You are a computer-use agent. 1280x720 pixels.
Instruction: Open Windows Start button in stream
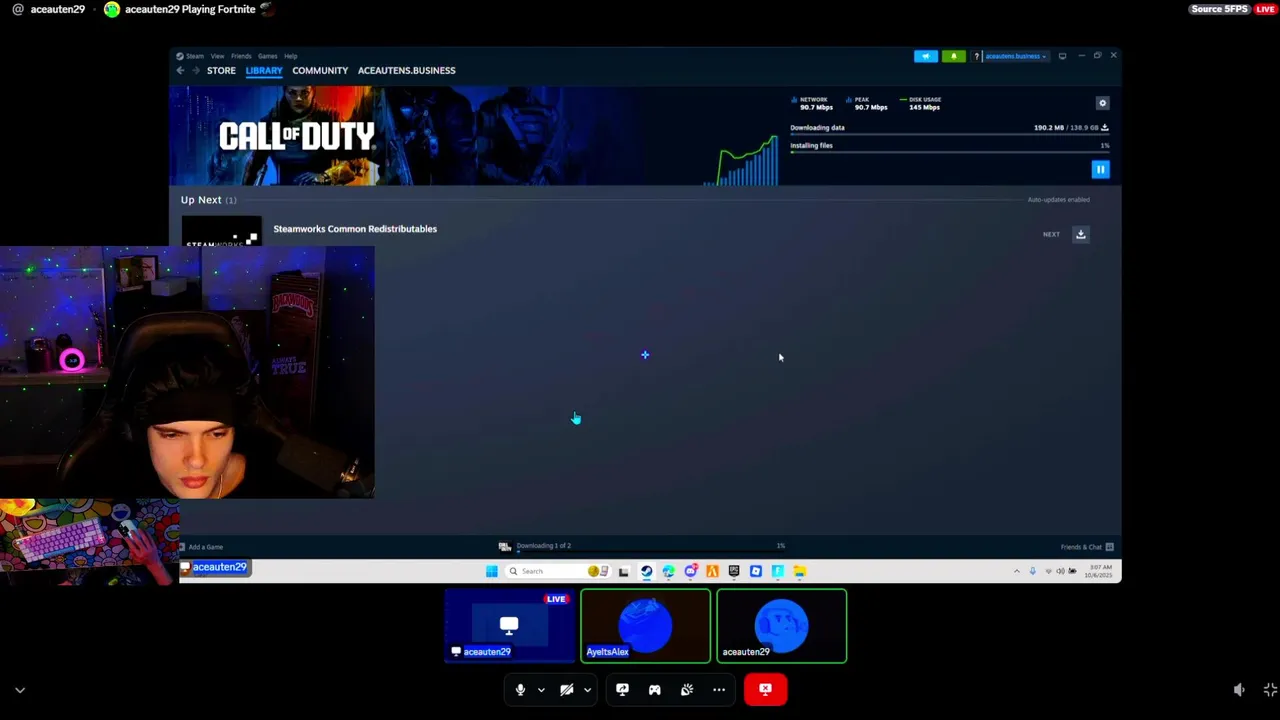[491, 571]
